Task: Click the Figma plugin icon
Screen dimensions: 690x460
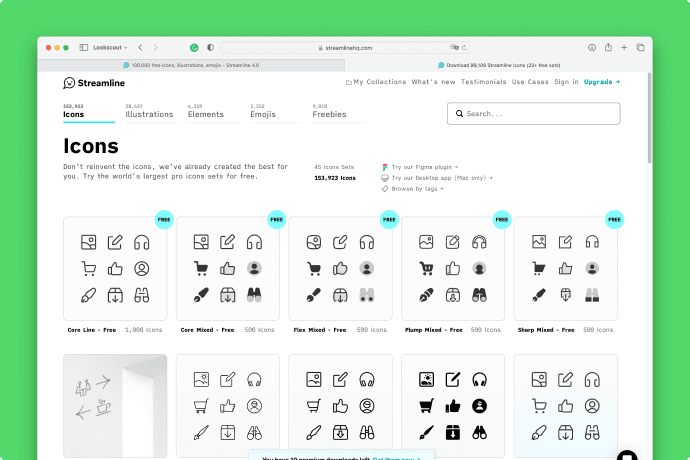Action: 385,167
